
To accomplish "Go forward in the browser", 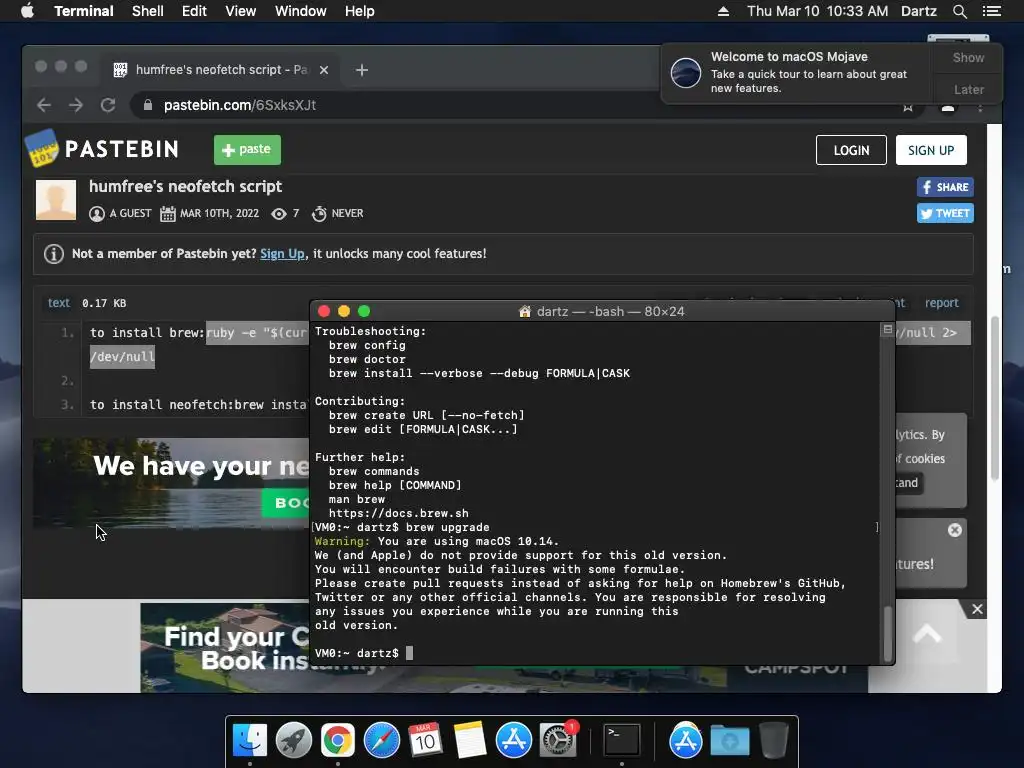I will tap(76, 105).
